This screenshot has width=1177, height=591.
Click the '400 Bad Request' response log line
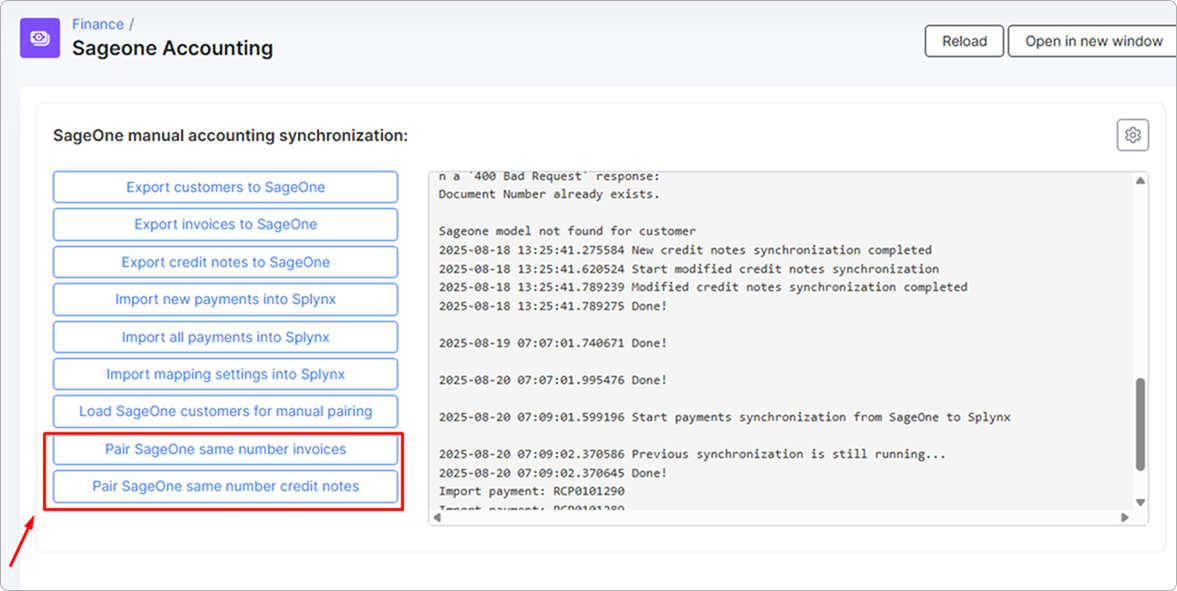point(549,176)
